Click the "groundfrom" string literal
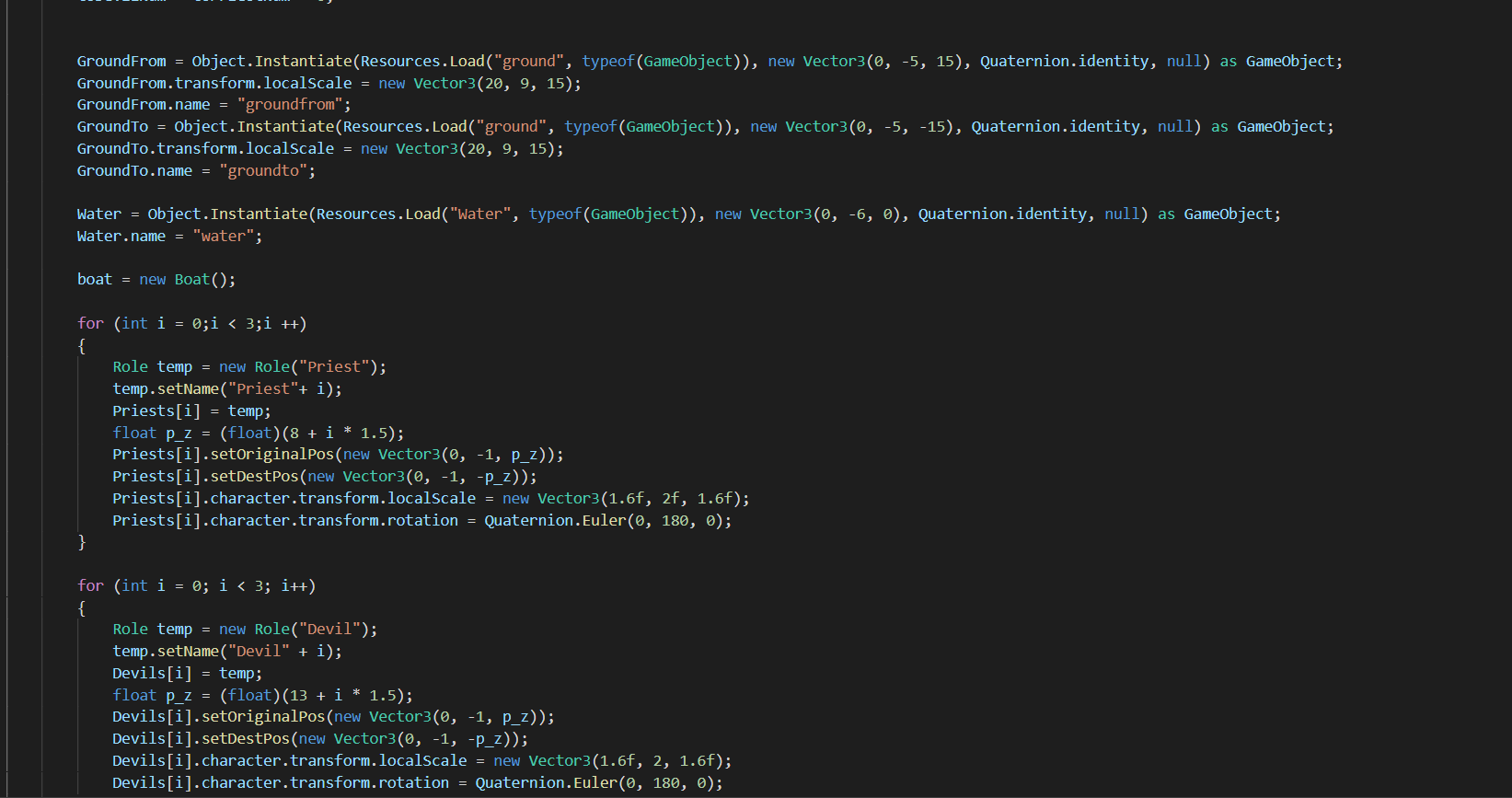The height and width of the screenshot is (798, 1512). point(290,105)
